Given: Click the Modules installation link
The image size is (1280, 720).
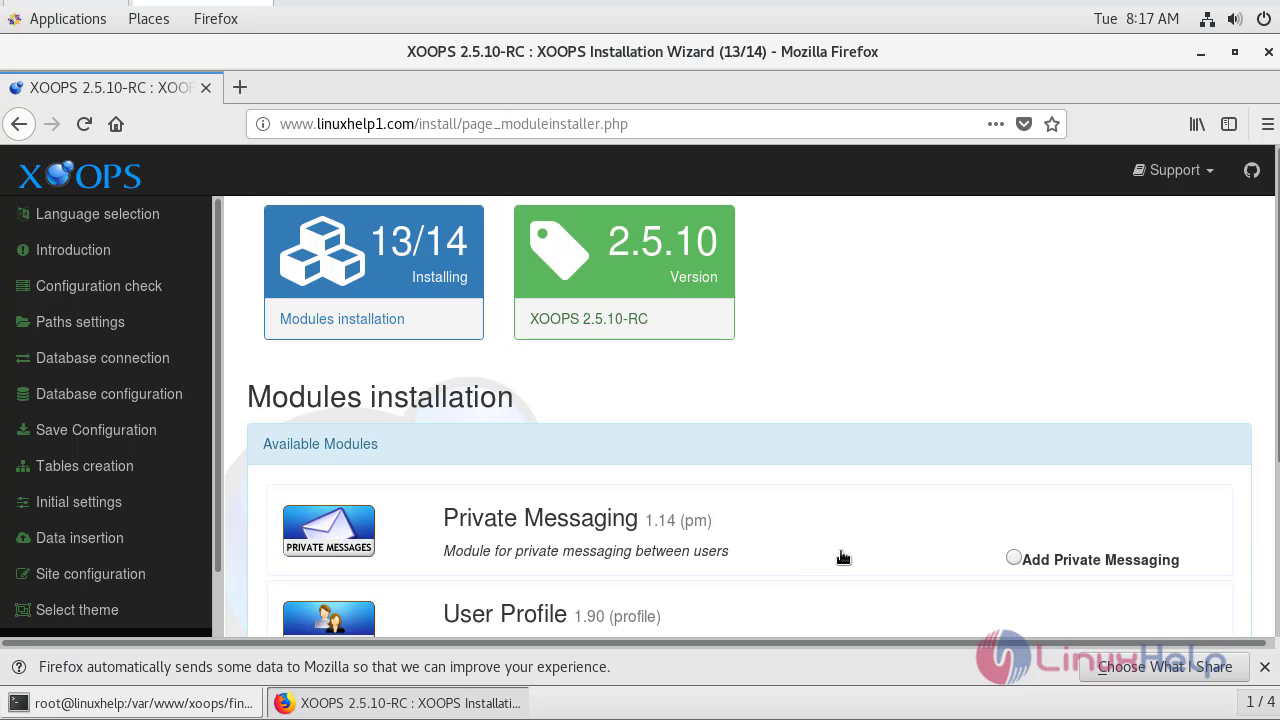Looking at the screenshot, I should point(342,319).
